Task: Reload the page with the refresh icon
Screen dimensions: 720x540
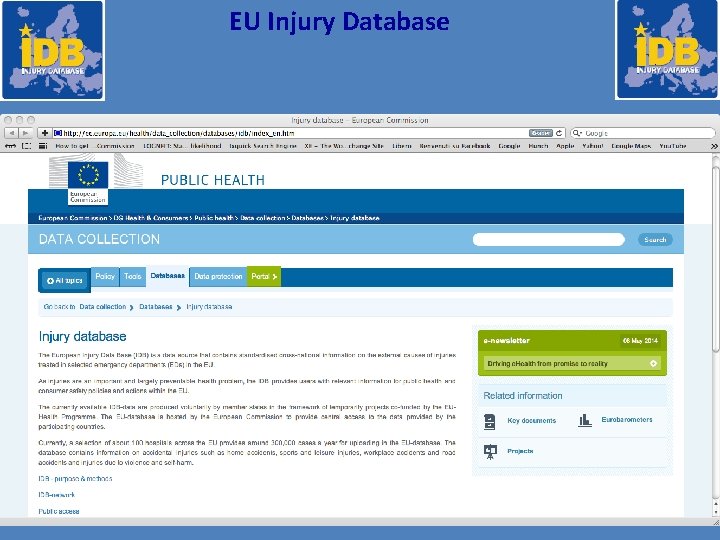Action: [x=559, y=133]
